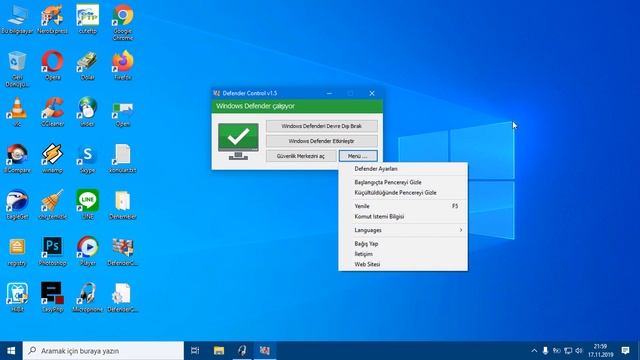Open the notification action center
This screenshot has height=360, width=640.
click(x=625, y=351)
